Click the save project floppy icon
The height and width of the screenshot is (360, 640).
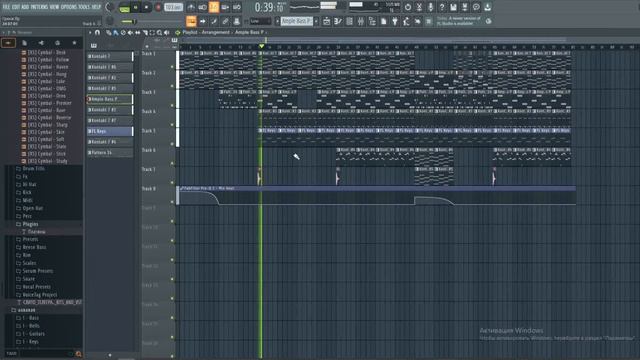(453, 7)
